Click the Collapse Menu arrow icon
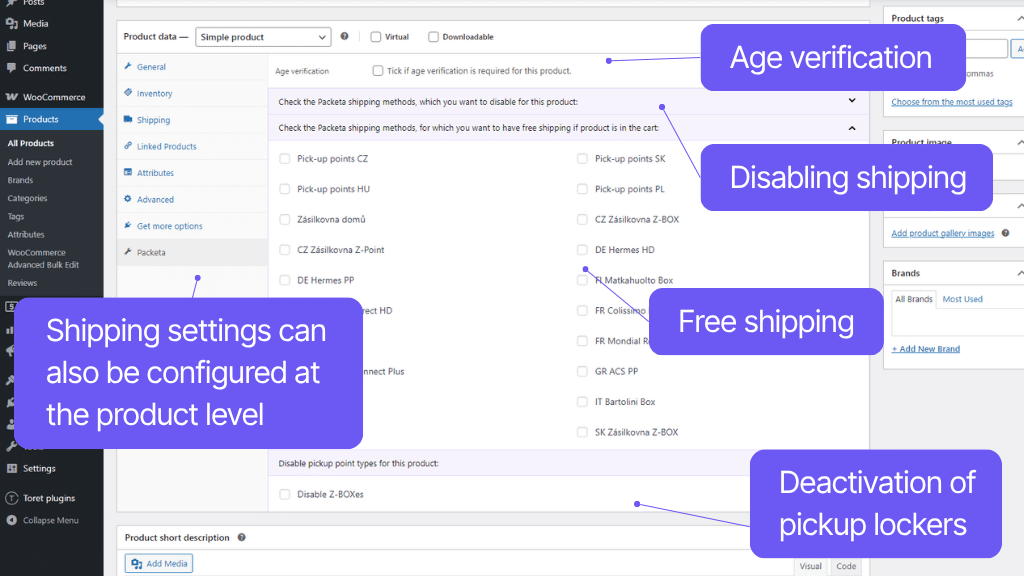The height and width of the screenshot is (576, 1024). click(x=12, y=520)
